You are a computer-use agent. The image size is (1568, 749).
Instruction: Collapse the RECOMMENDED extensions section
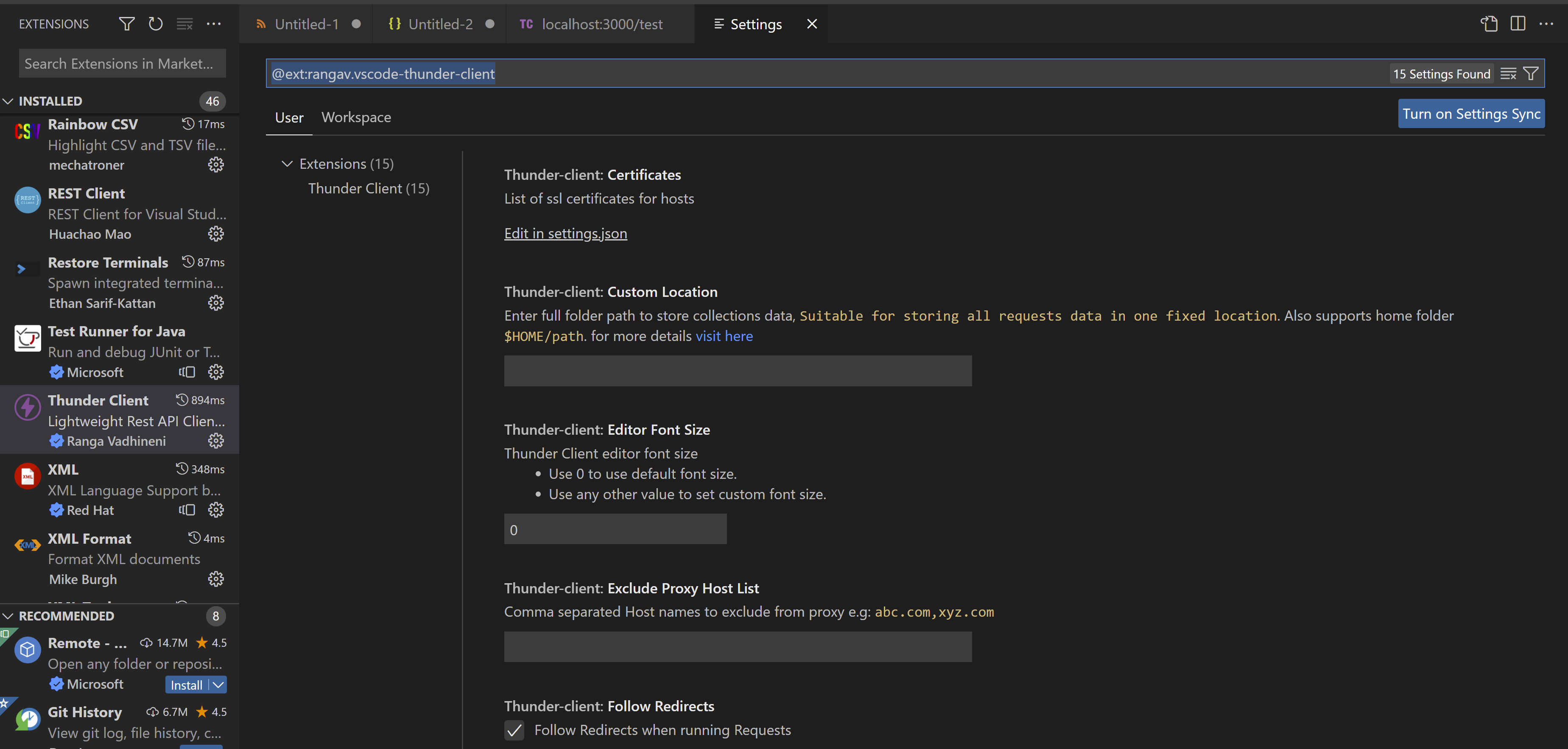click(8, 616)
